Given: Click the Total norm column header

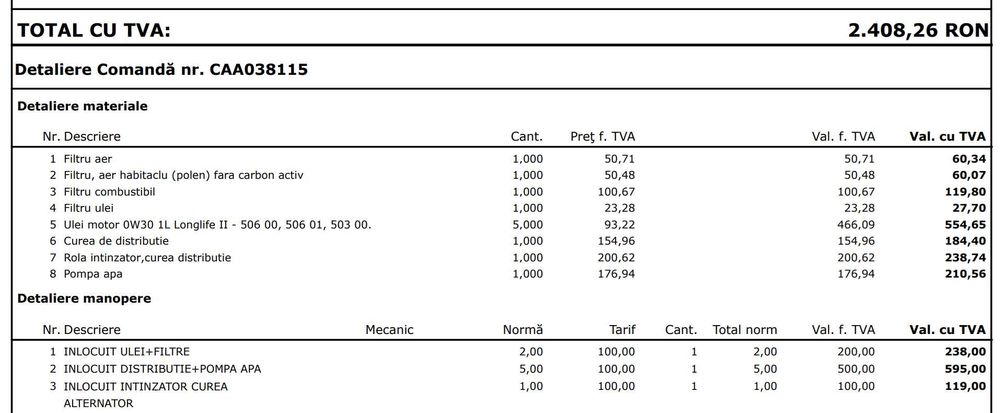Looking at the screenshot, I should pos(744,329).
